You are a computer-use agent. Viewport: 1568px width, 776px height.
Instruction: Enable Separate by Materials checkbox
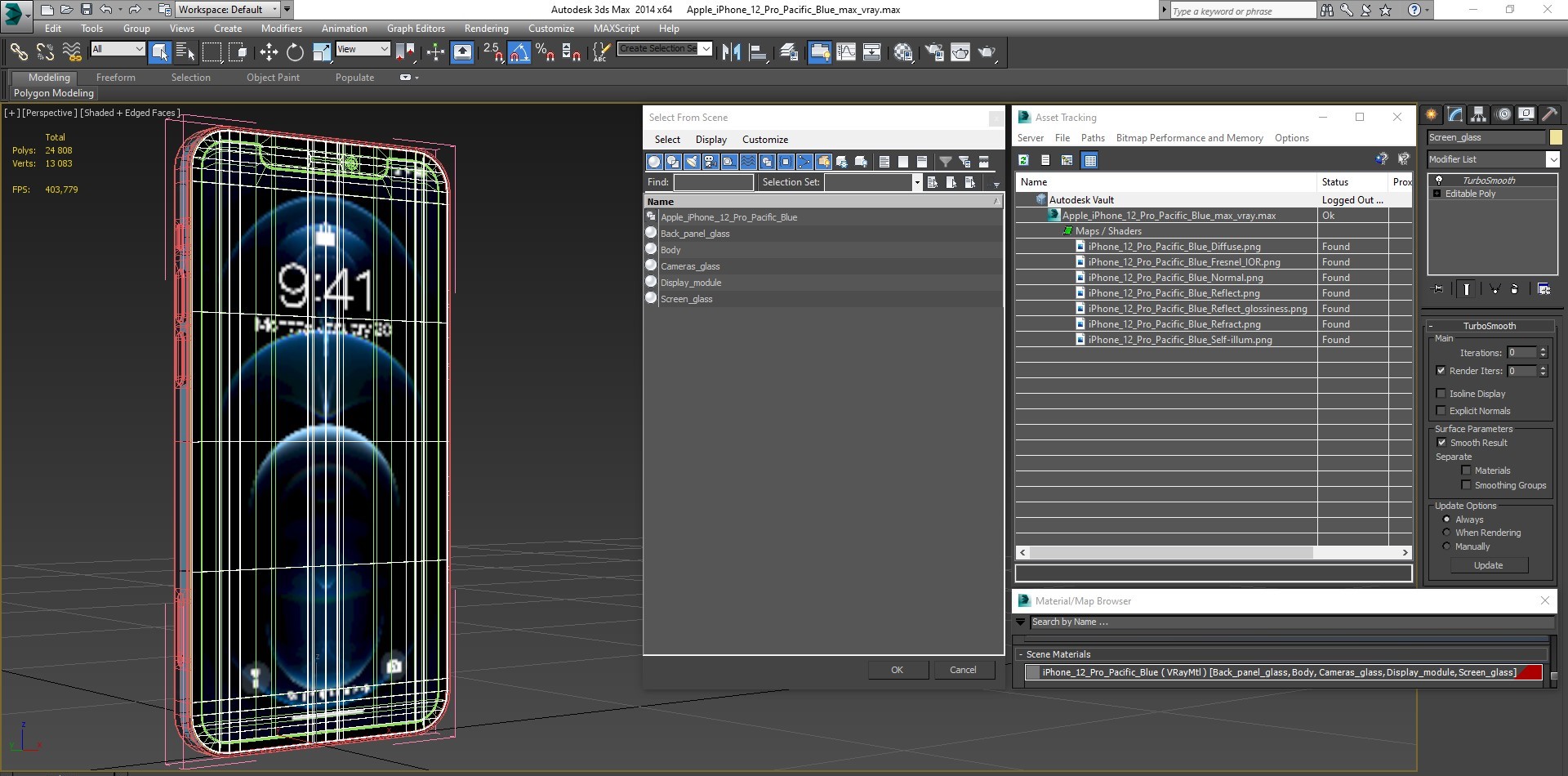[1466, 471]
